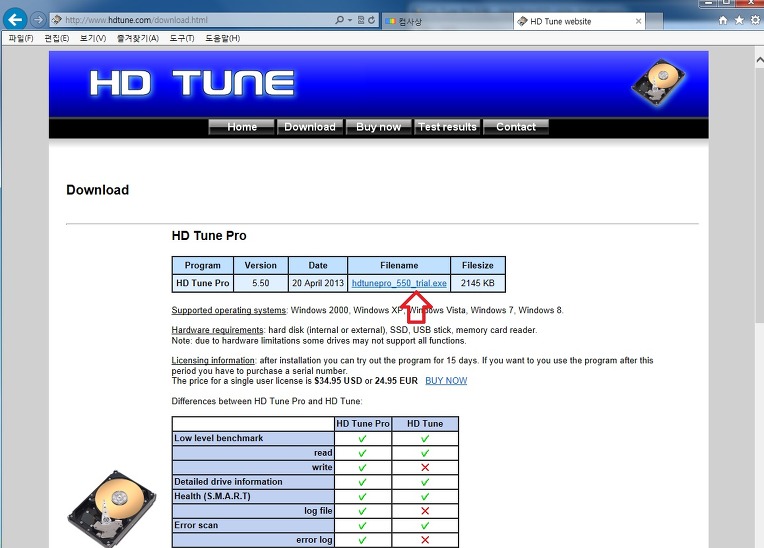Click the '2145 KB' filesize cell
This screenshot has height=548, width=764.
pyautogui.click(x=478, y=283)
